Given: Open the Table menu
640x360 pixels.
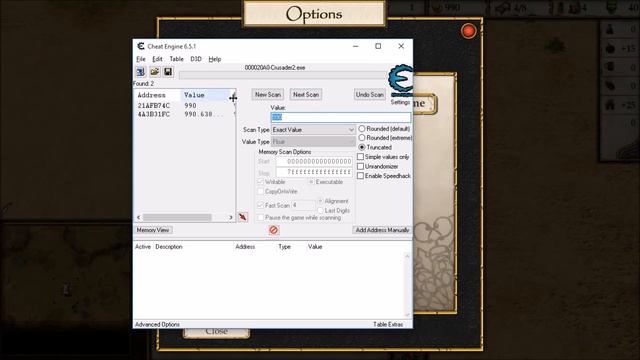Looking at the screenshot, I should pos(176,59).
